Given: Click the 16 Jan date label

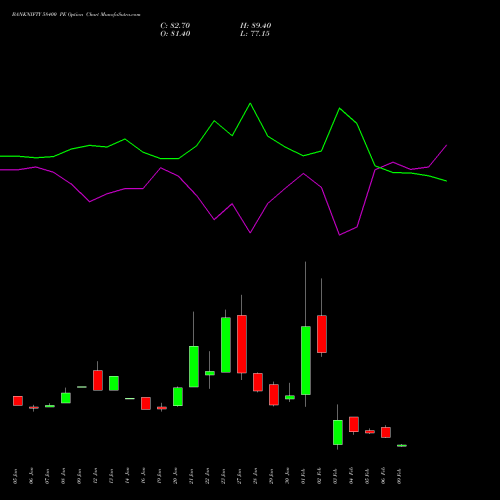Looking at the screenshot, I should tap(143, 476).
